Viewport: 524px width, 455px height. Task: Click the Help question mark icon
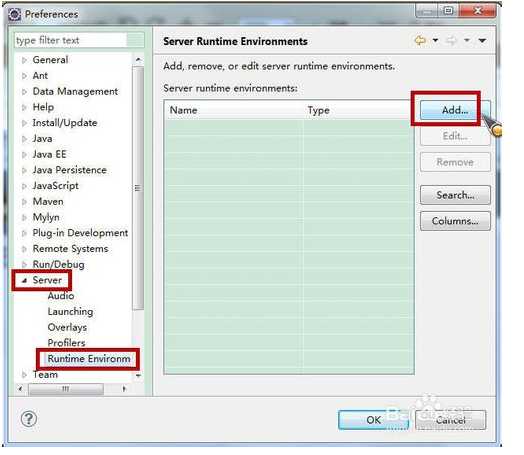tap(29, 419)
